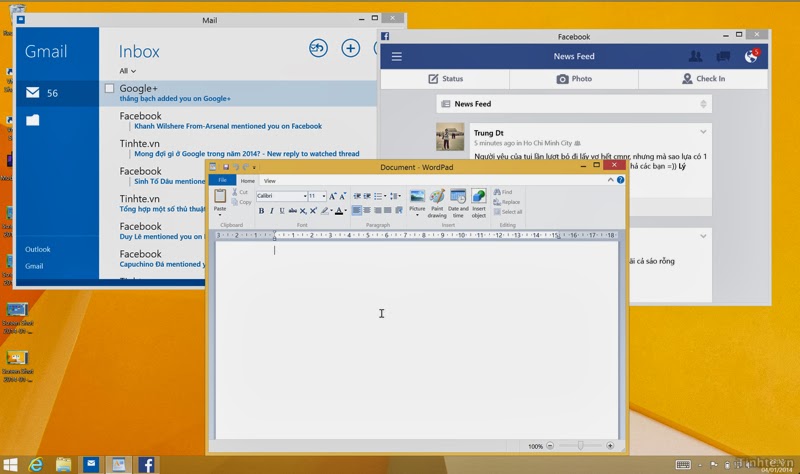800x474 pixels.
Task: Increase indent in WordPad Paragraph group
Action: click(x=367, y=196)
